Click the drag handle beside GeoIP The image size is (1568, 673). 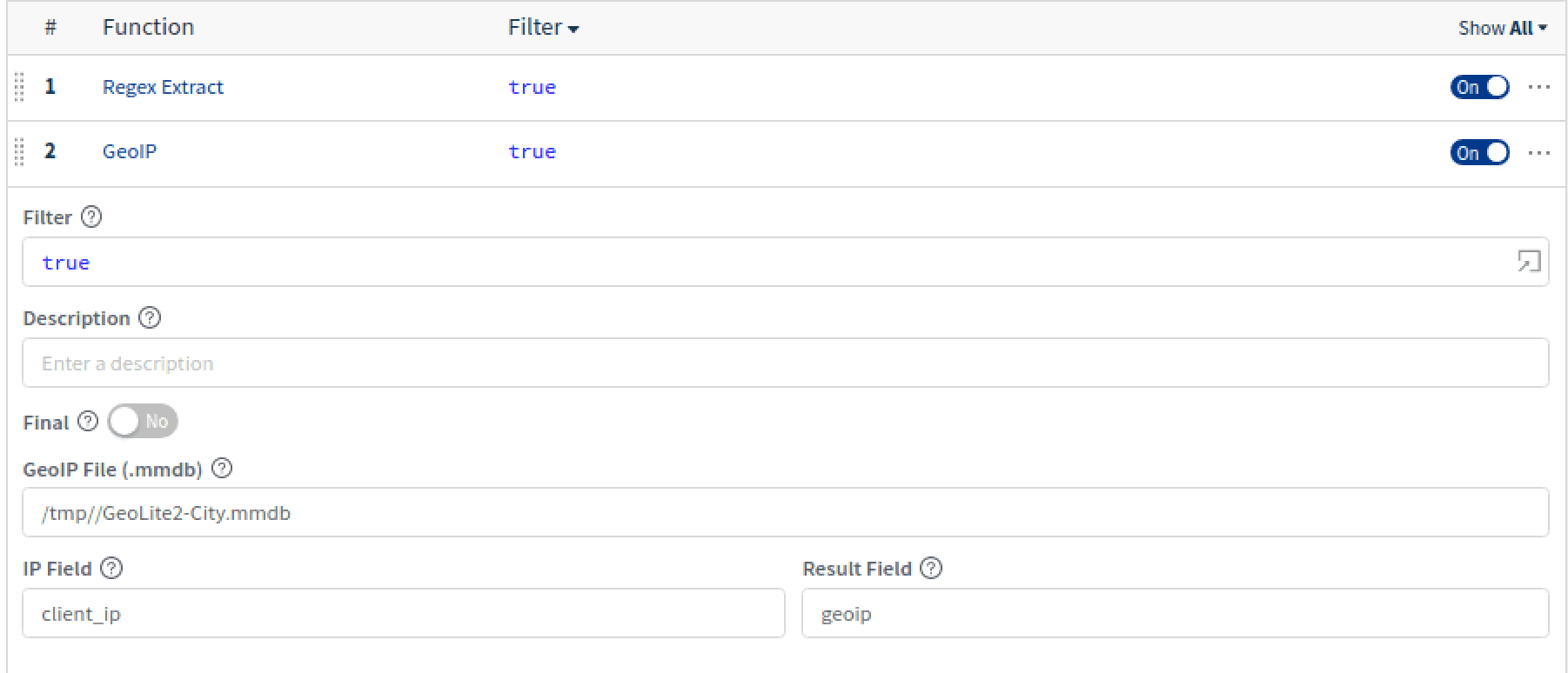[18, 151]
